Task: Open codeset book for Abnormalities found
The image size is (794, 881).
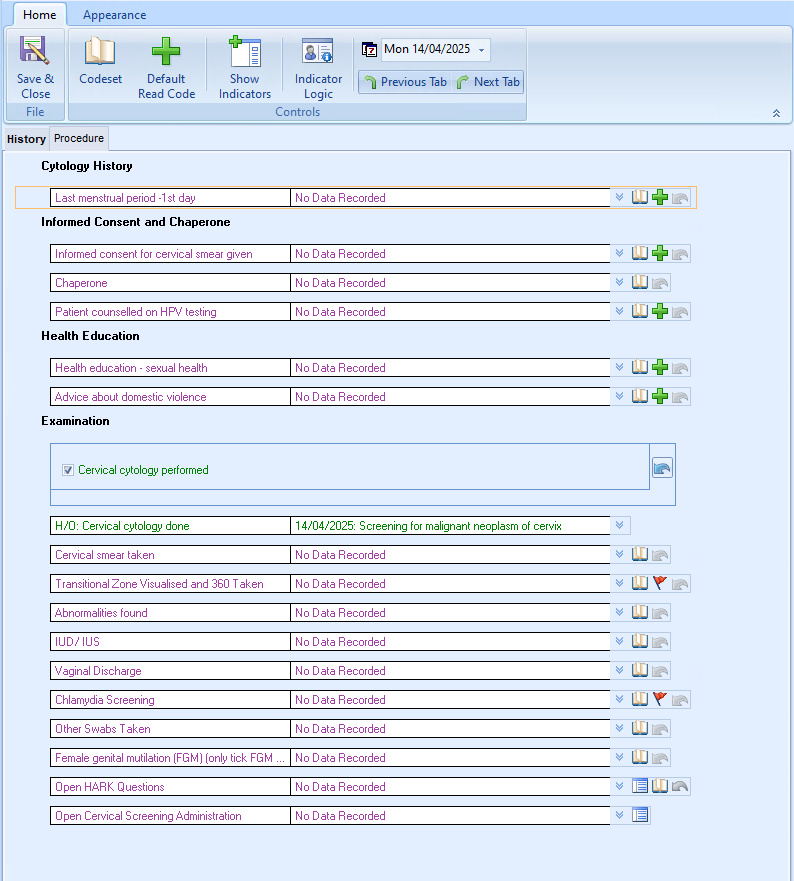Action: coord(639,612)
